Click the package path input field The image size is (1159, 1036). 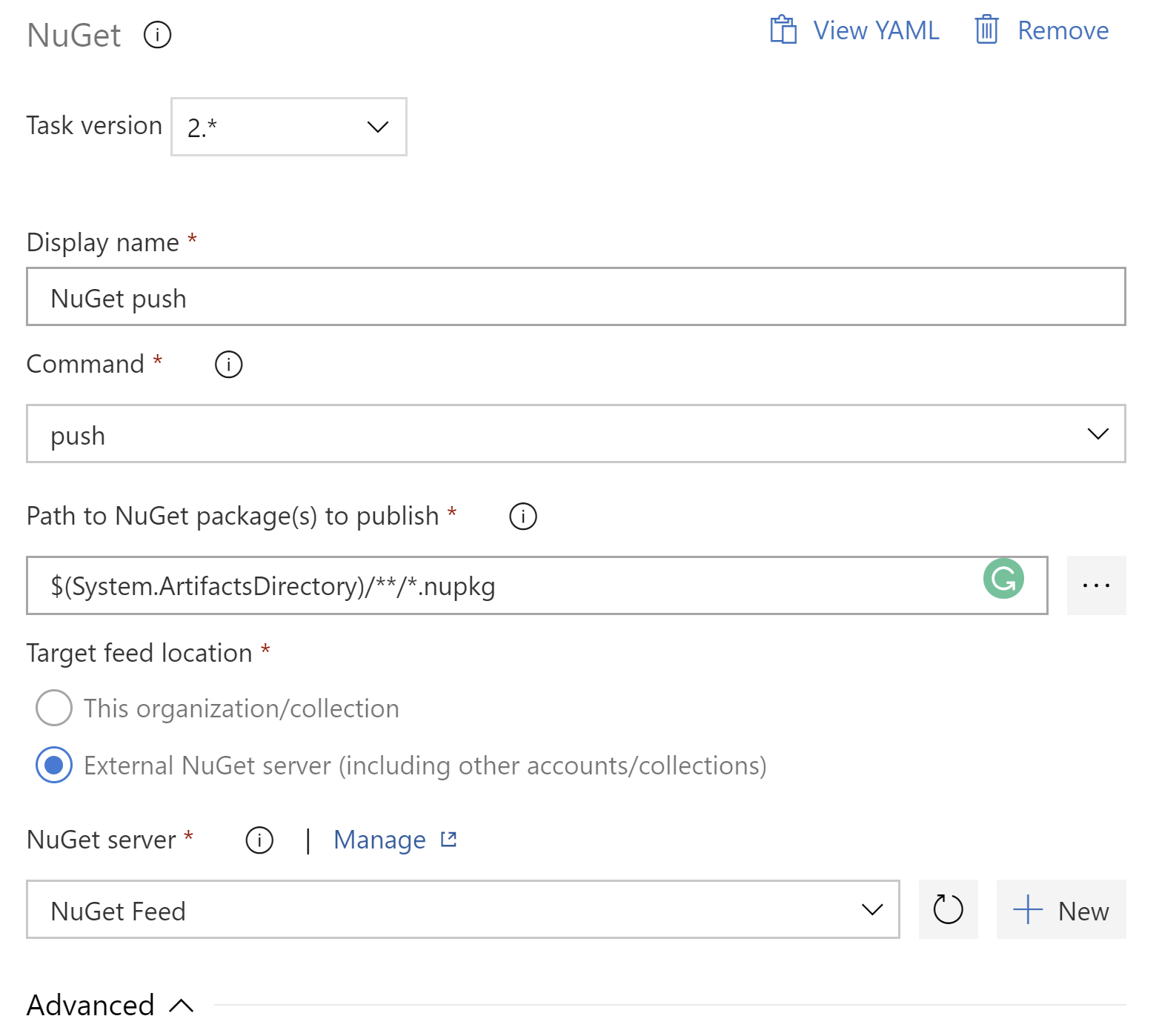pyautogui.click(x=537, y=585)
